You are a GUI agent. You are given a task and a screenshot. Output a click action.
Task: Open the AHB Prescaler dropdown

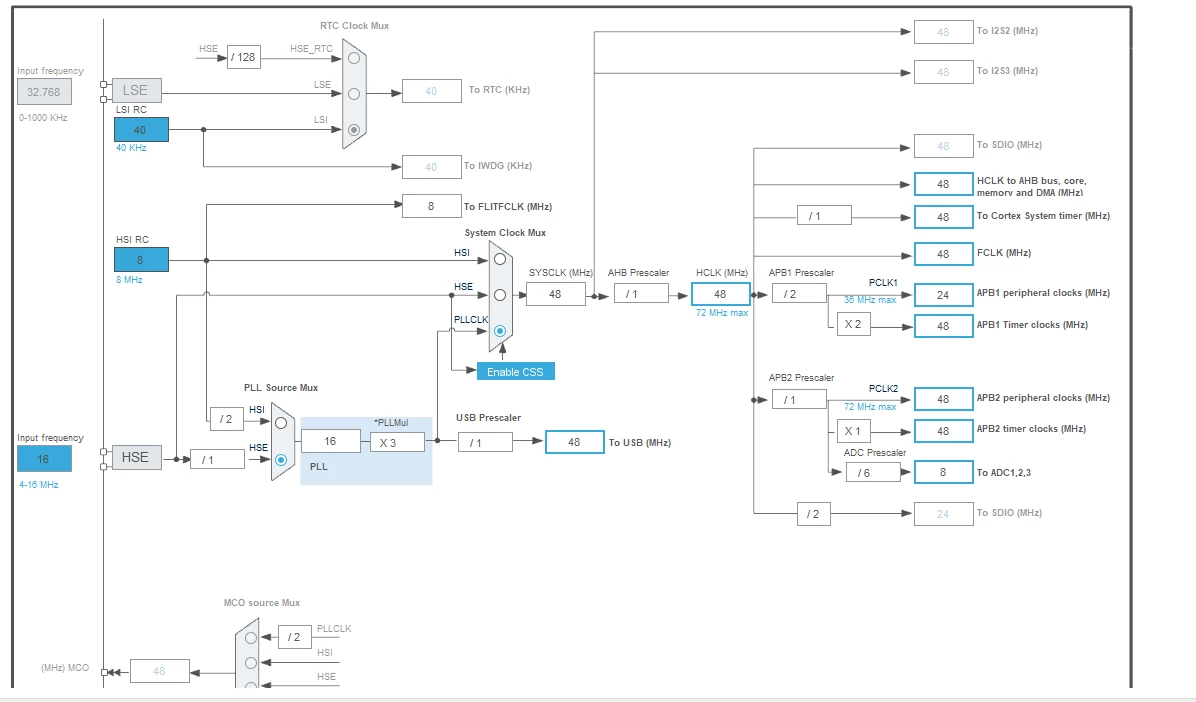tap(641, 294)
